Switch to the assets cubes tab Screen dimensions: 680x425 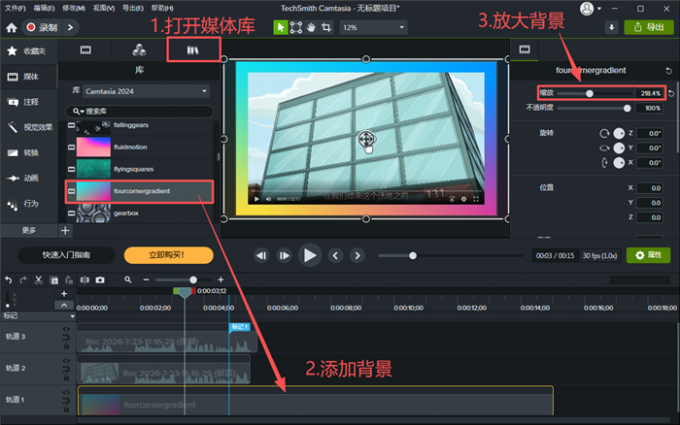(139, 50)
